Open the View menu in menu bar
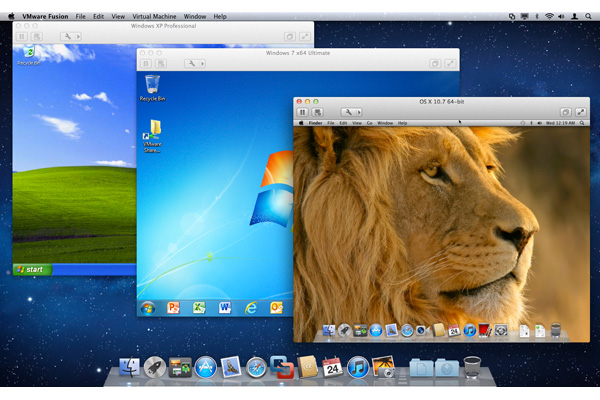The width and height of the screenshot is (600, 400). (x=118, y=16)
